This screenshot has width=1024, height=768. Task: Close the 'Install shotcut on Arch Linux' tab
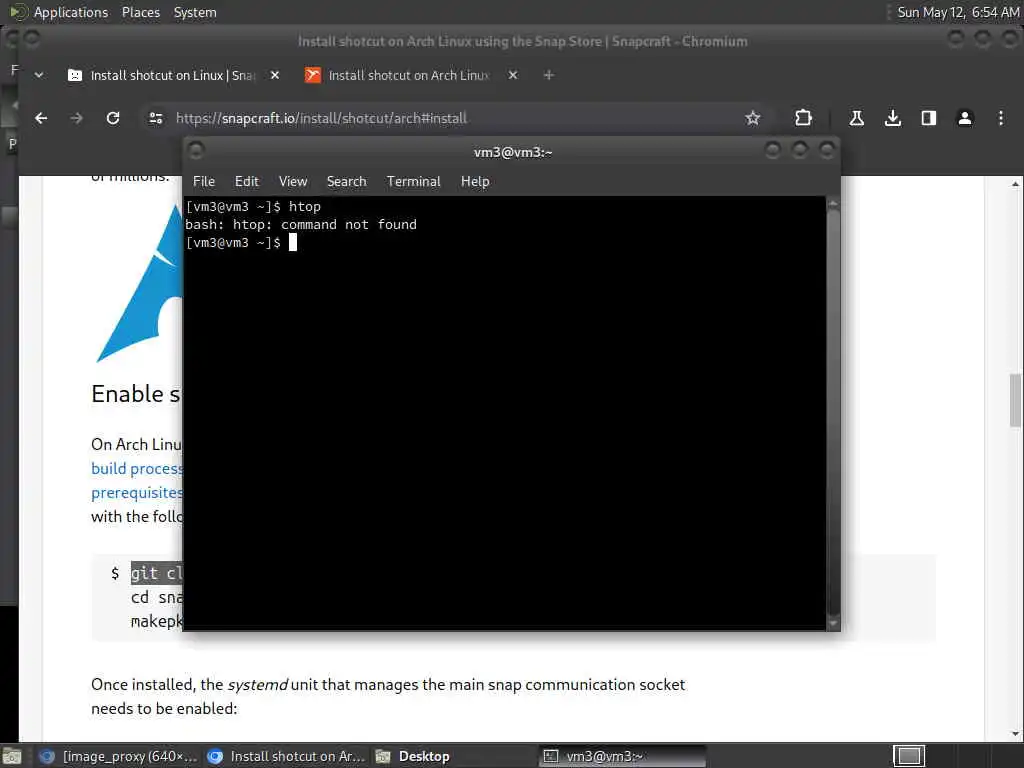pyautogui.click(x=513, y=75)
